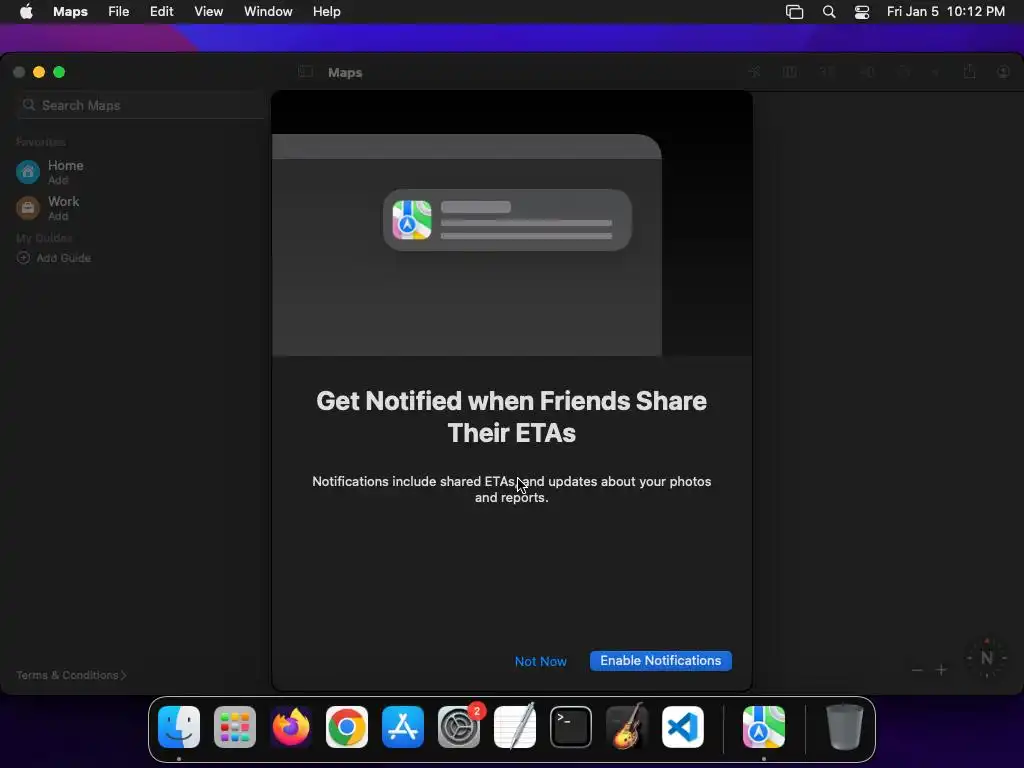Image resolution: width=1024 pixels, height=768 pixels.
Task: Open the Apple menu
Action: [x=26, y=12]
